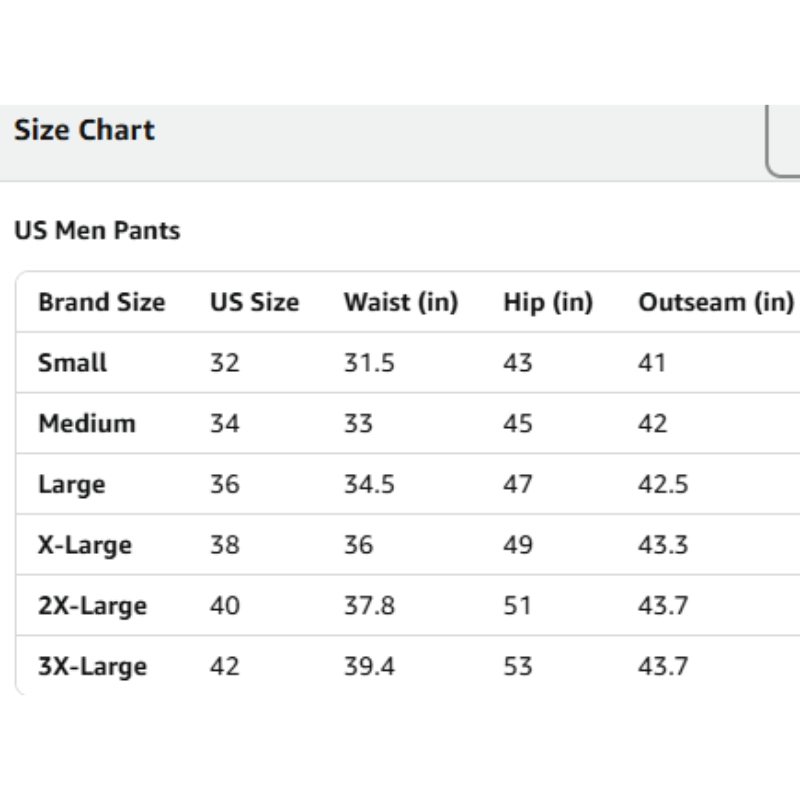Select the 2X-Large row label
Screen dimensions: 800x800
[92, 606]
